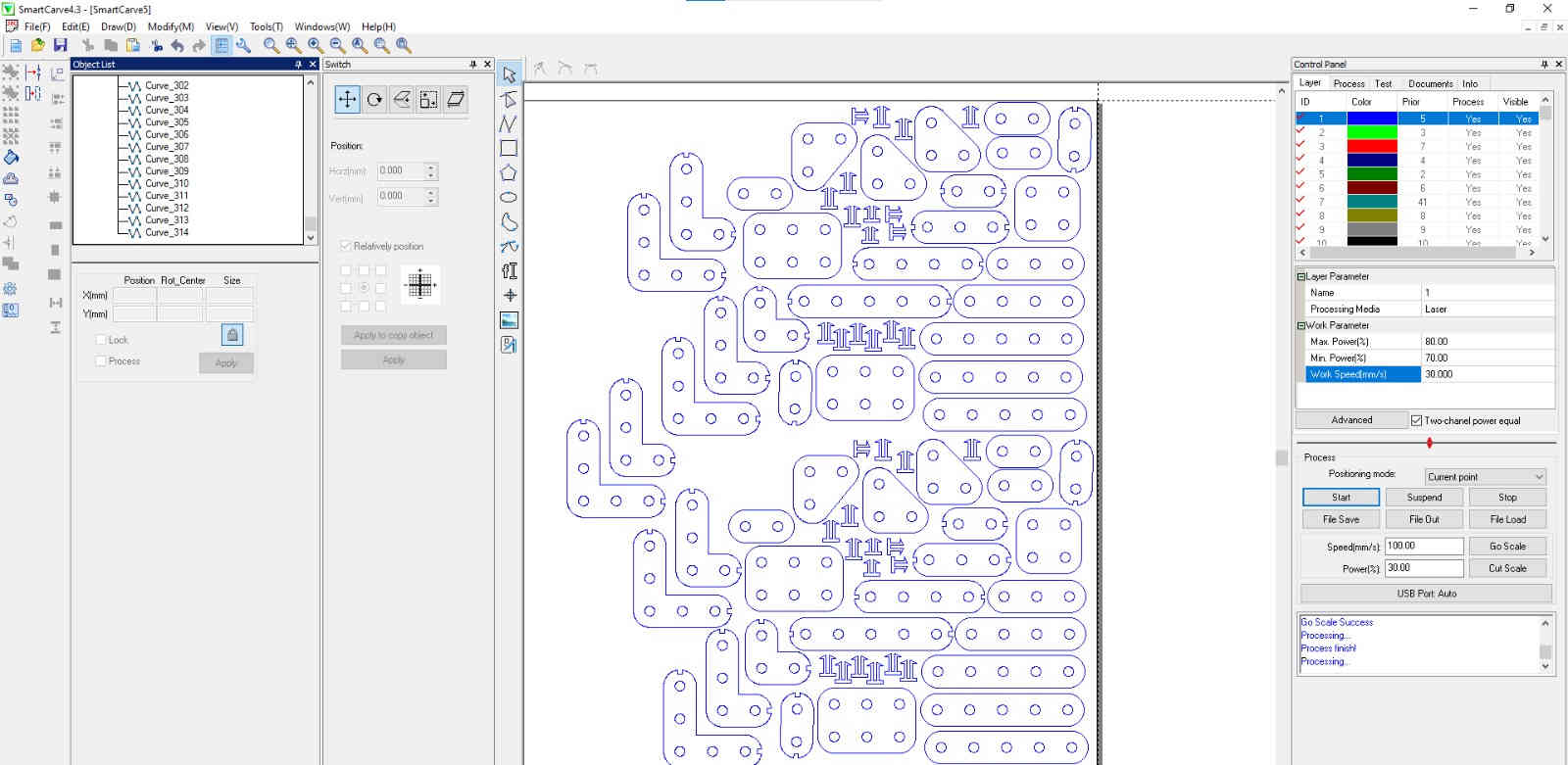The width and height of the screenshot is (1568, 765).
Task: Click the message log scroll down arrow
Action: coord(1545,666)
